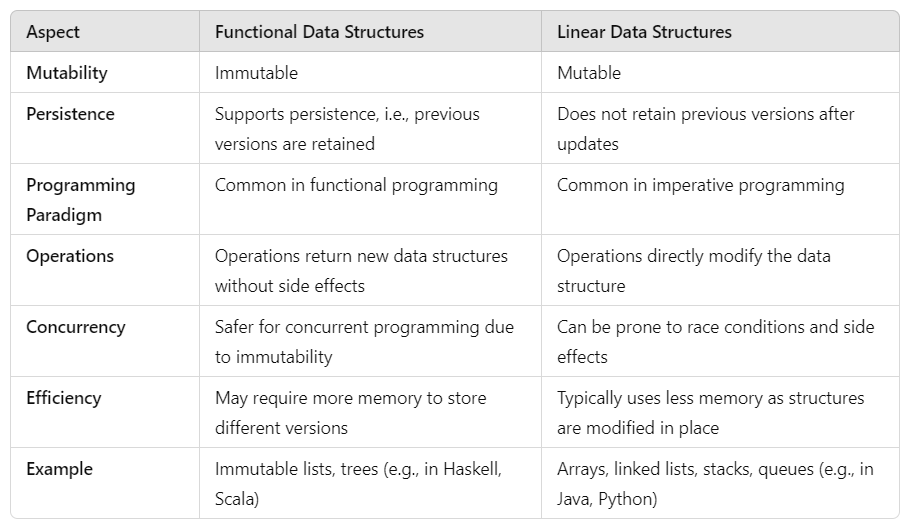The height and width of the screenshot is (527, 907).
Task: Select the Mutability row label
Action: [66, 73]
